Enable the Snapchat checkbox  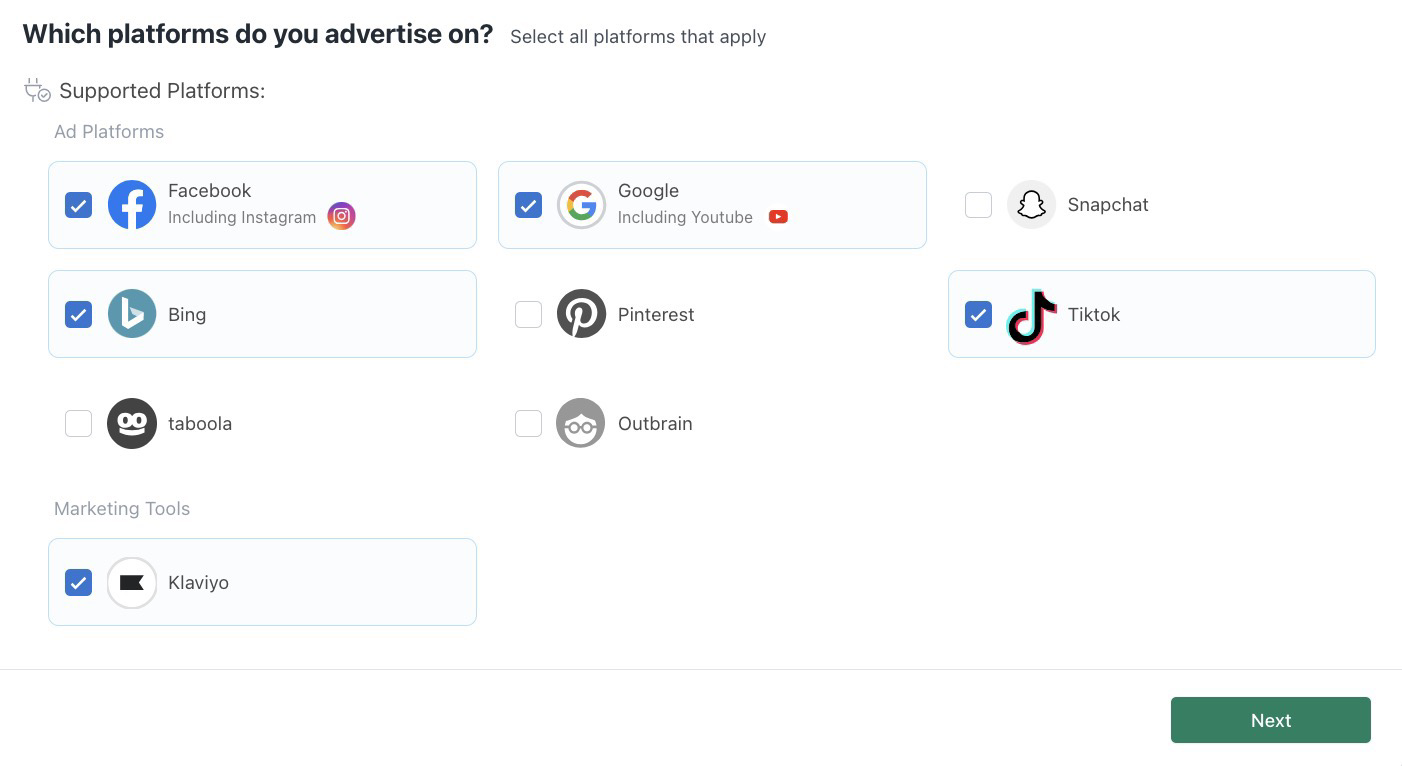pos(978,205)
